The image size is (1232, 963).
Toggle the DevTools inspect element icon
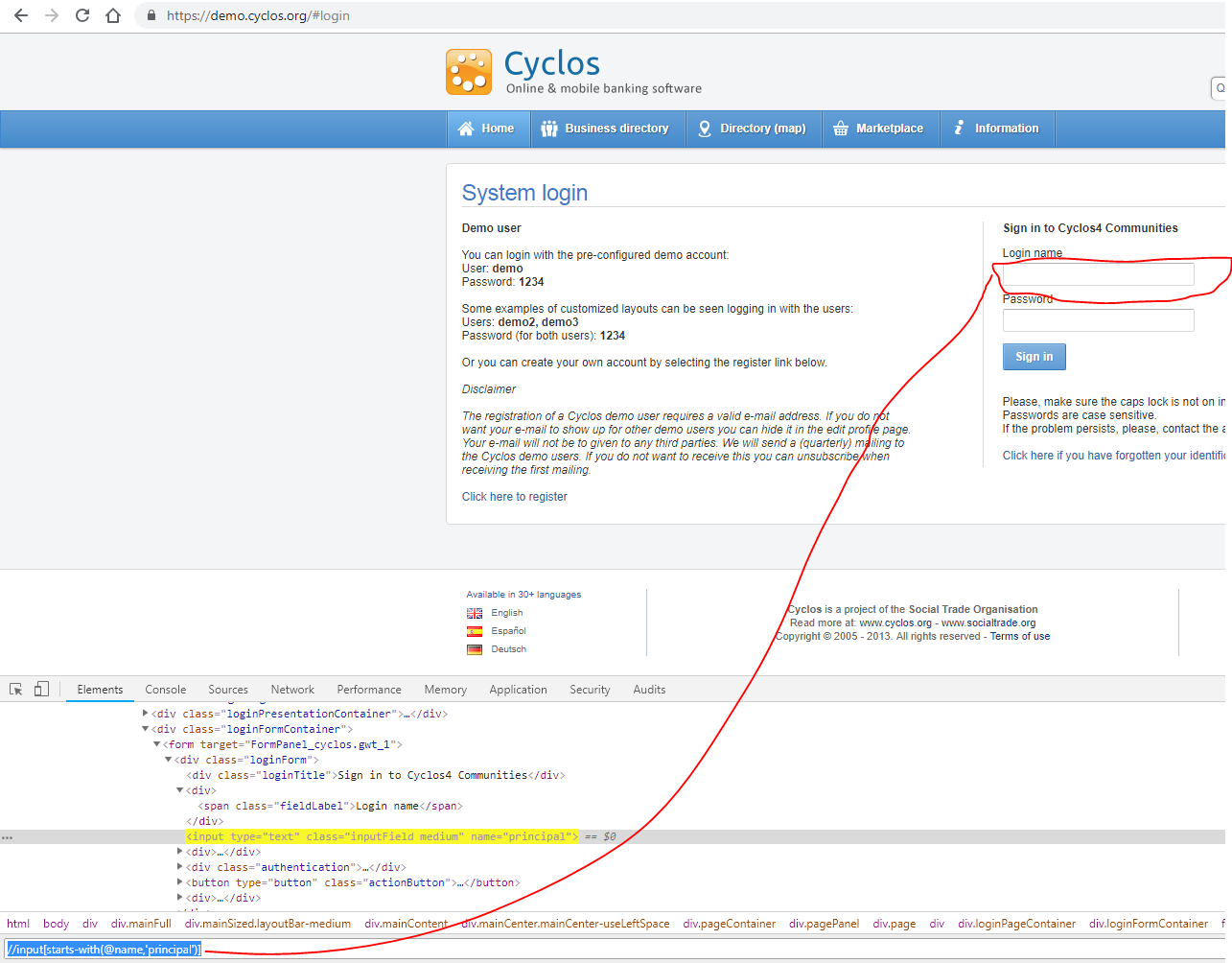point(16,690)
